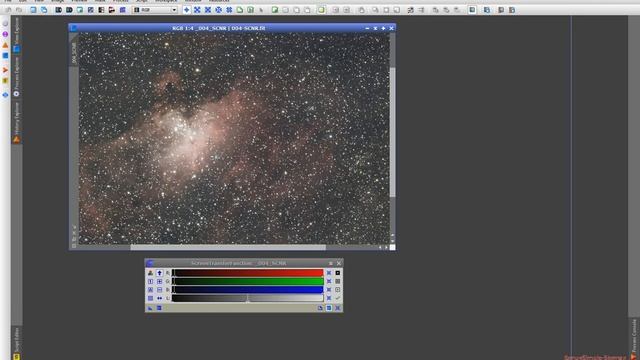Select the up-arrow edit mode in ScreenTransferFunction
Screen dimensions: 640x360
click(159, 273)
